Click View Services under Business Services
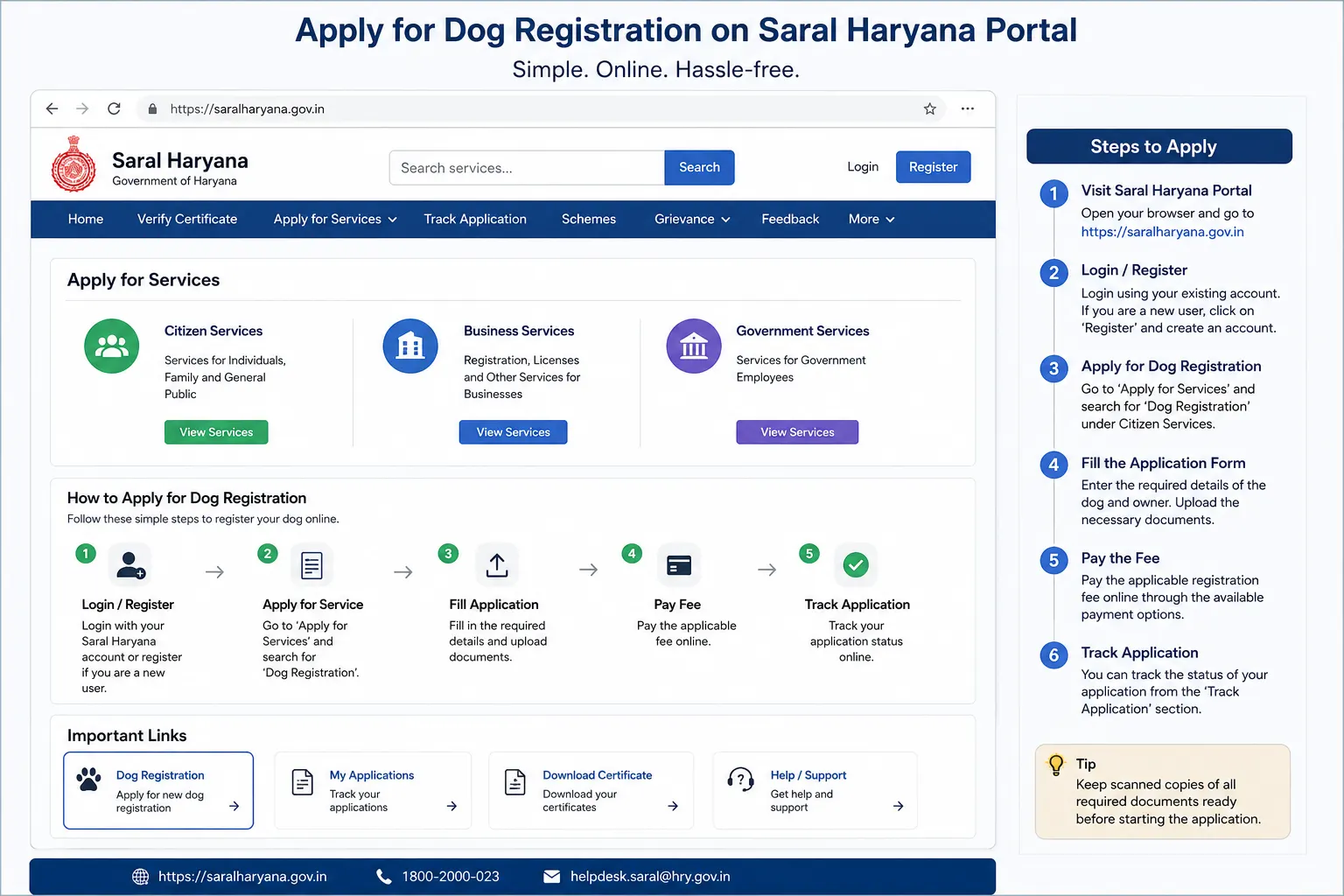This screenshot has width=1344, height=896. tap(513, 432)
